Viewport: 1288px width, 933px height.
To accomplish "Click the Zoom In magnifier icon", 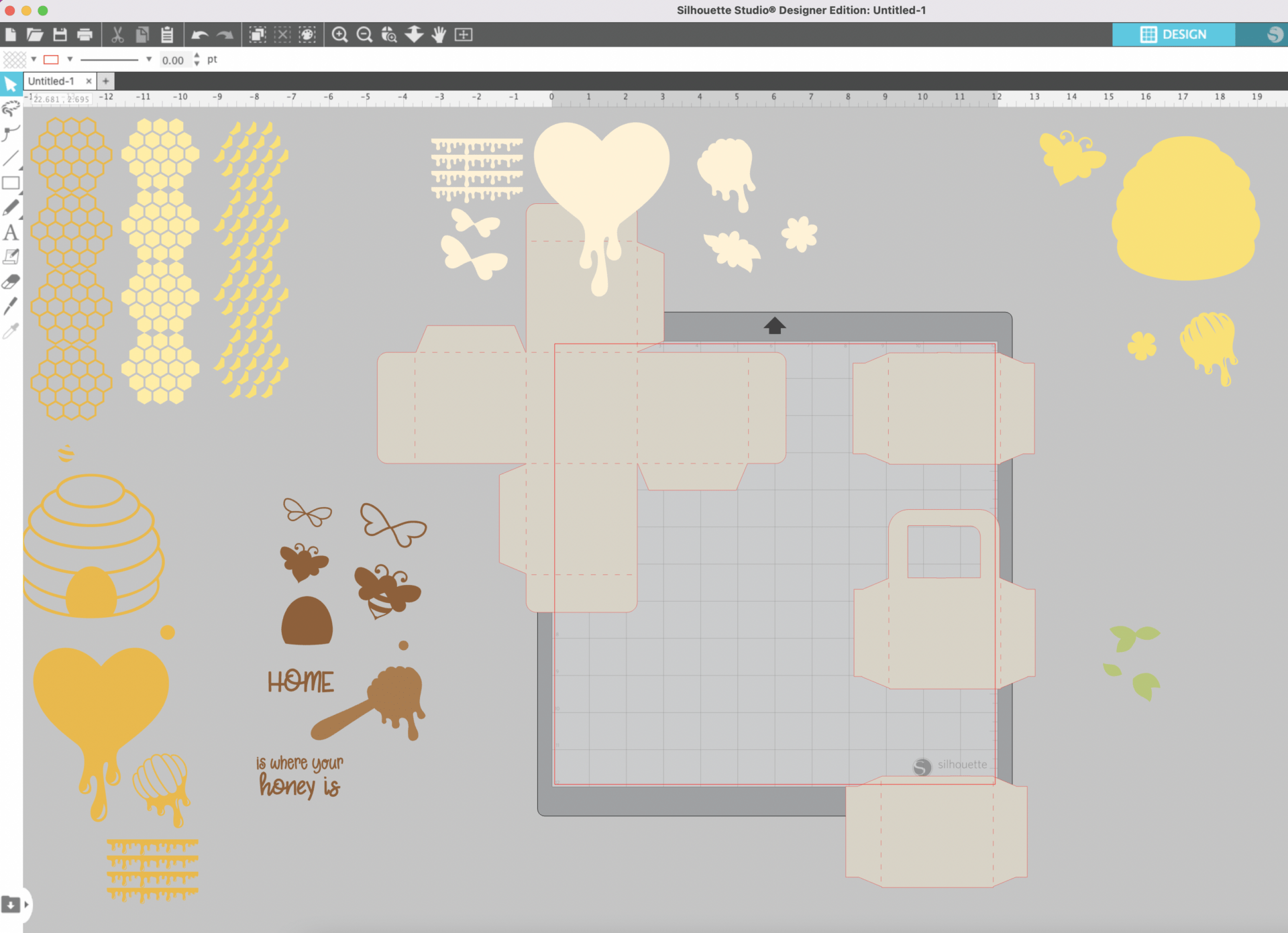I will (x=339, y=35).
